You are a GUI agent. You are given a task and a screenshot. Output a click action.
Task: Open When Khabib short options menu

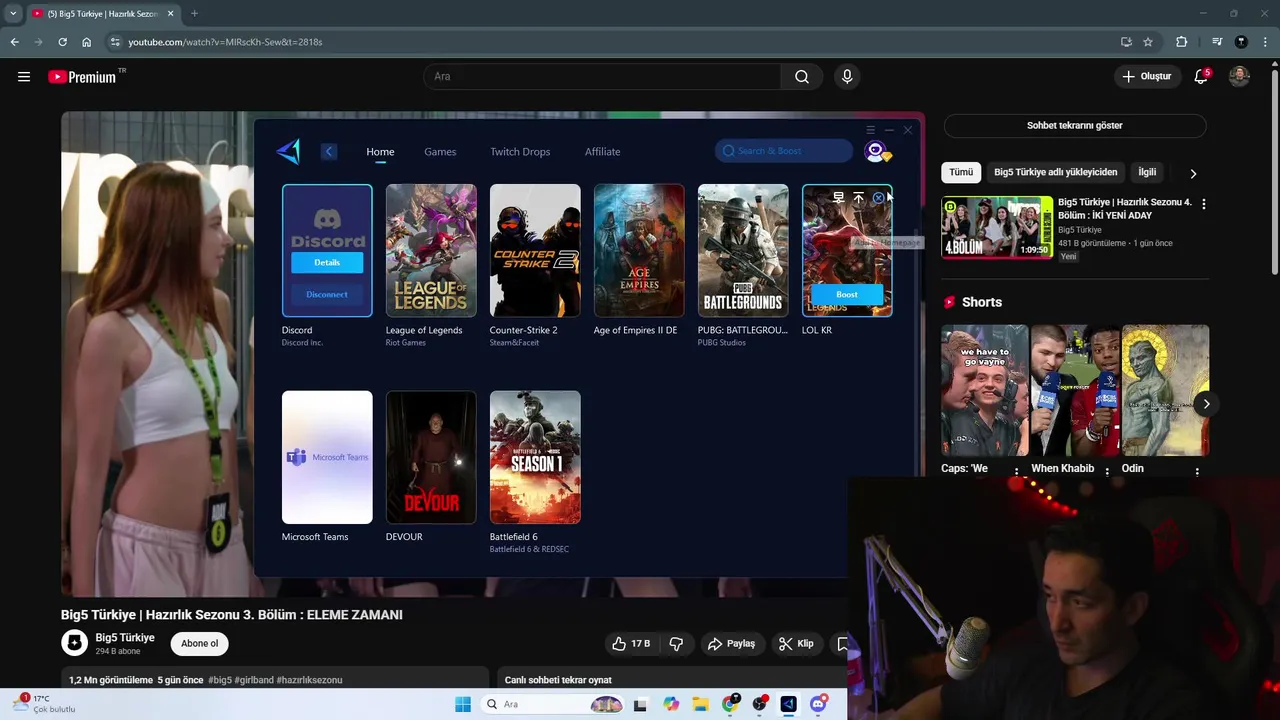pyautogui.click(x=1107, y=471)
